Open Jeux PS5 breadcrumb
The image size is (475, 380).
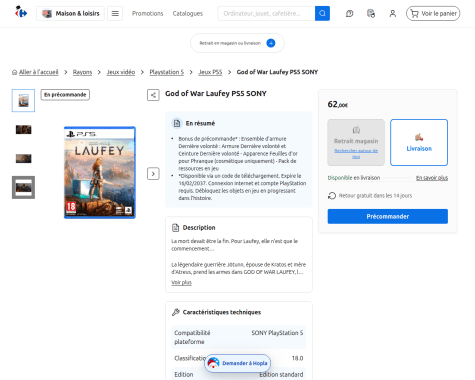click(x=210, y=72)
